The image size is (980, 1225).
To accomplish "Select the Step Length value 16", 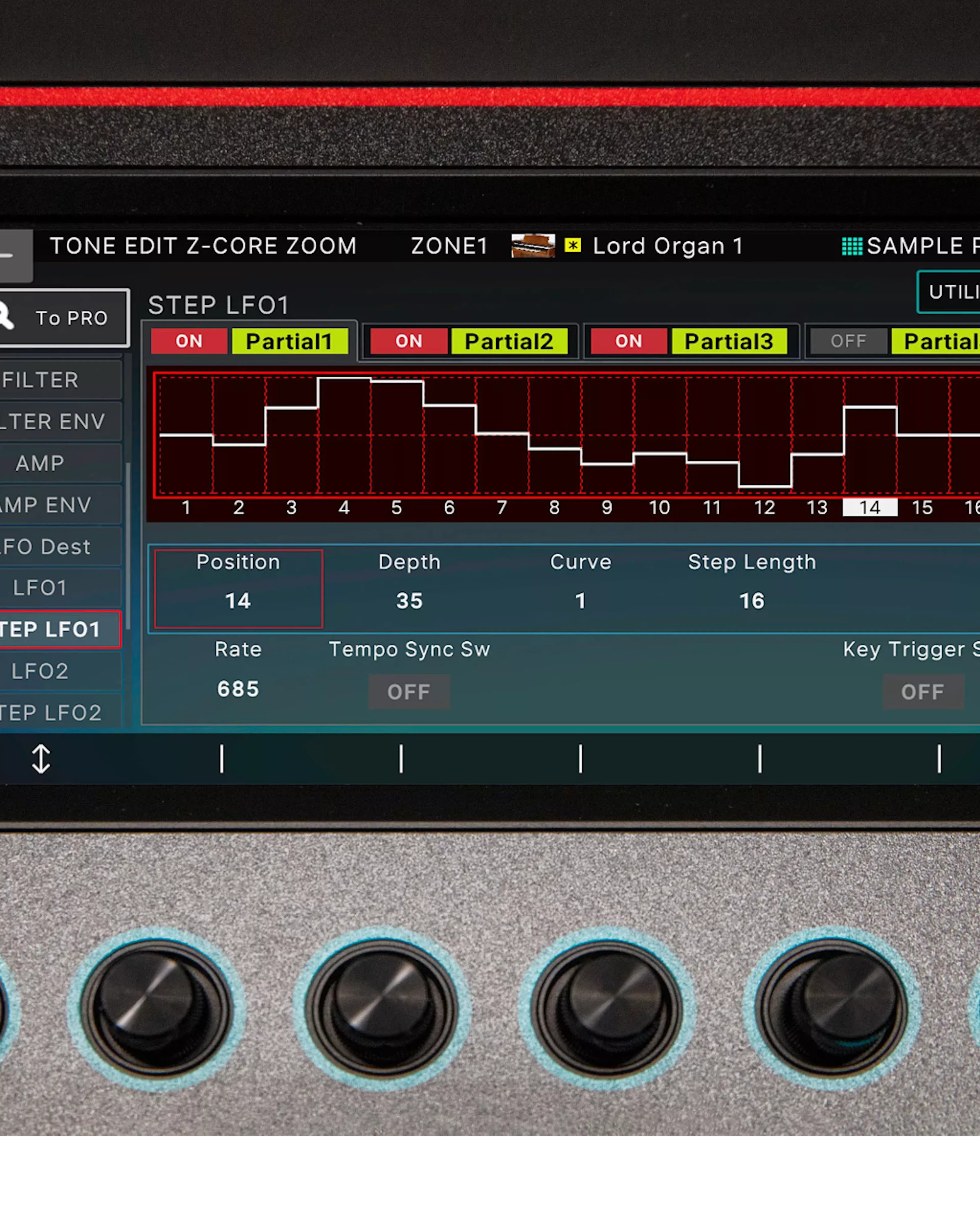I will tap(752, 601).
